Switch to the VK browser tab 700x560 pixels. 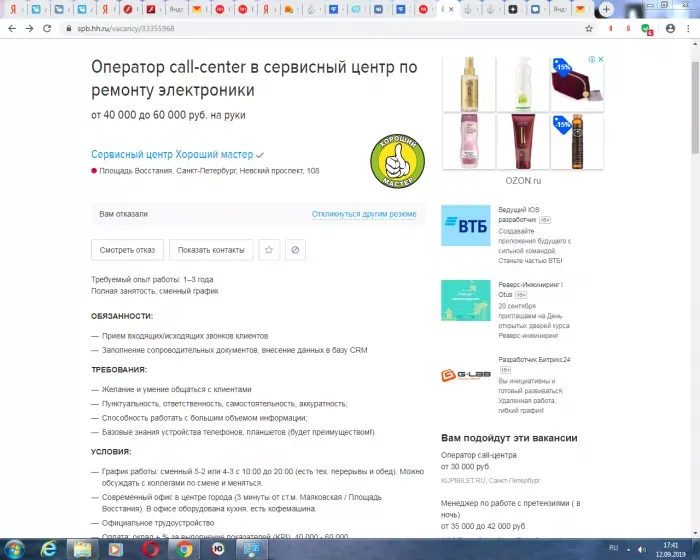(378, 9)
